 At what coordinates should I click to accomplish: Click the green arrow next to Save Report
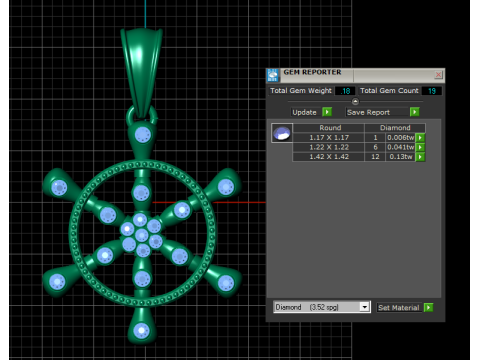coord(414,112)
